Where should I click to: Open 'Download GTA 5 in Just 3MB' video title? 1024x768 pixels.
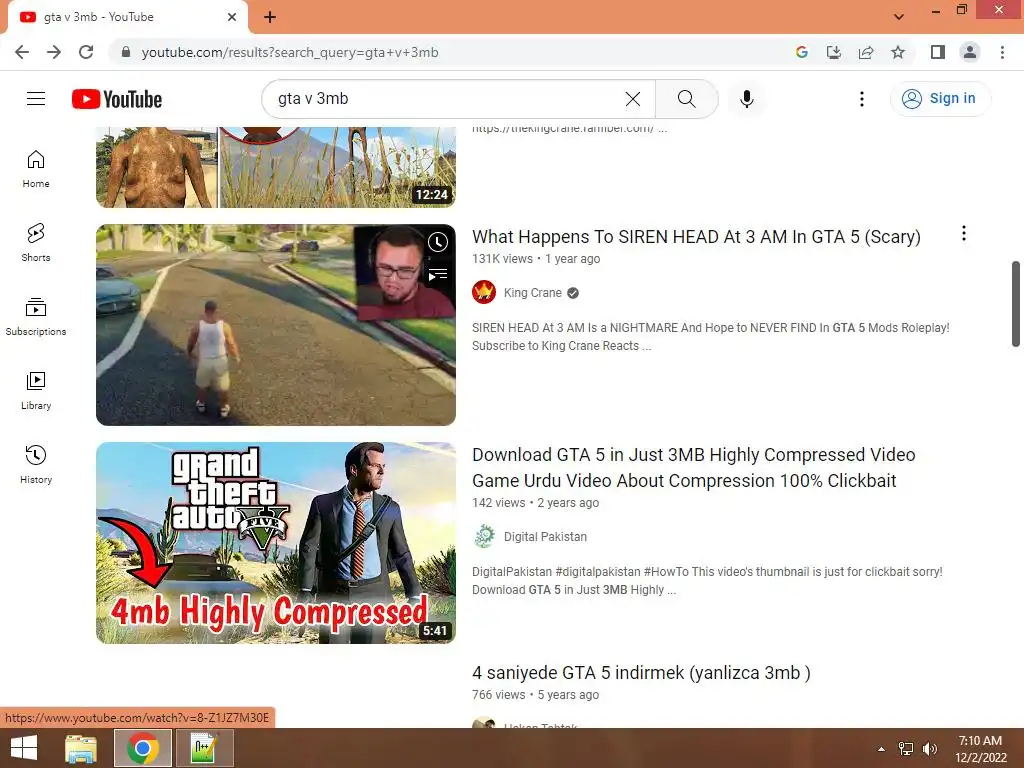coord(694,468)
